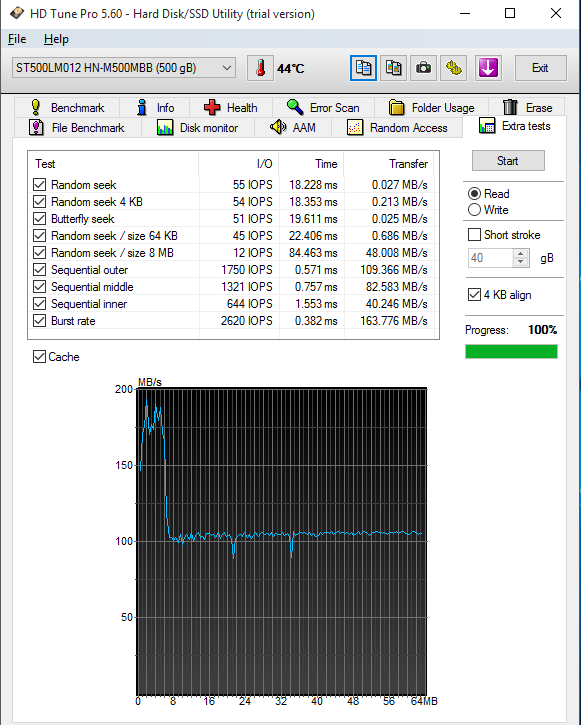
Task: Open options with gear icon
Action: tap(453, 68)
